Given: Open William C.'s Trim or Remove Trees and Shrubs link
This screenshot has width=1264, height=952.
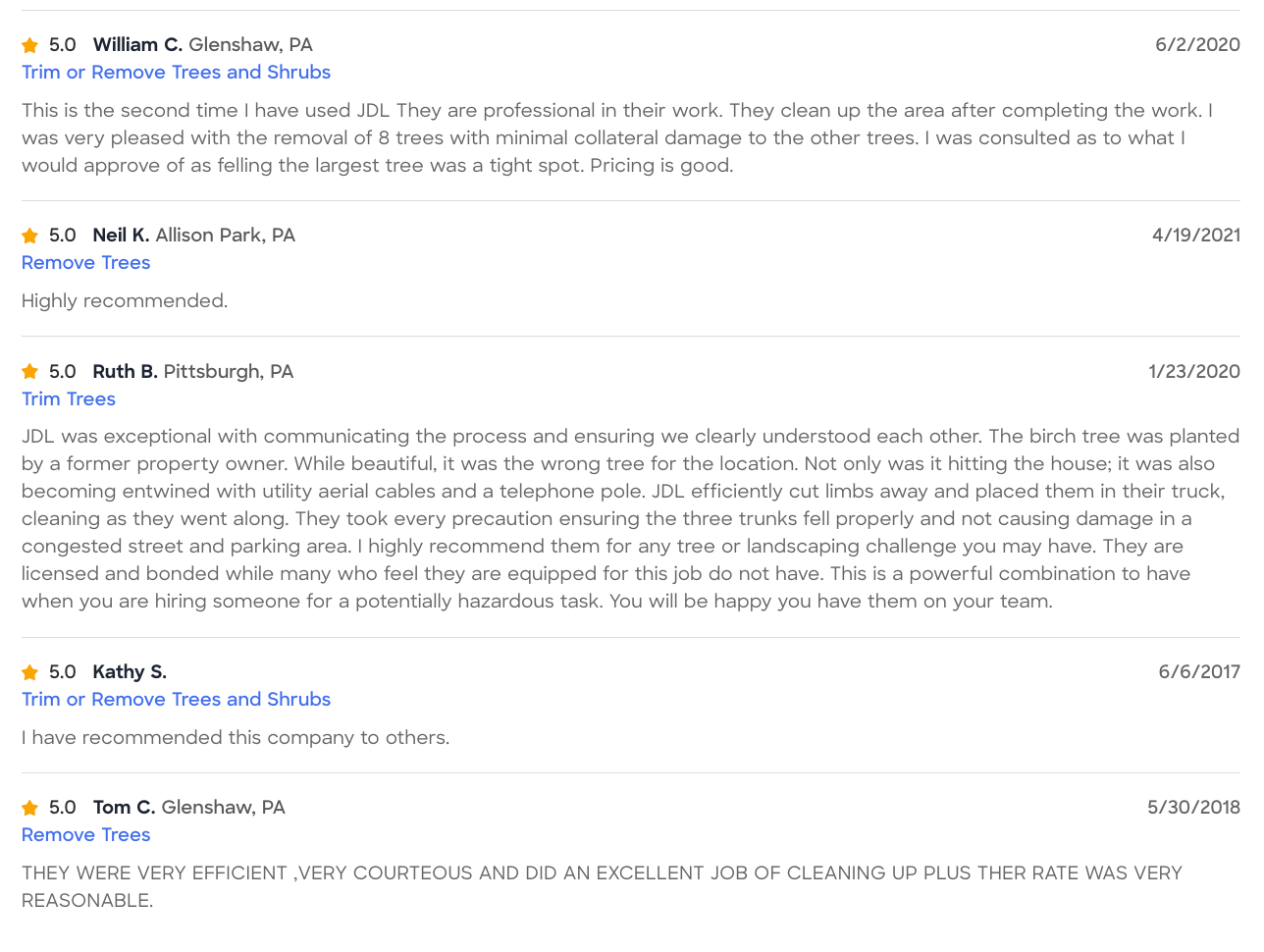Looking at the screenshot, I should click(176, 73).
